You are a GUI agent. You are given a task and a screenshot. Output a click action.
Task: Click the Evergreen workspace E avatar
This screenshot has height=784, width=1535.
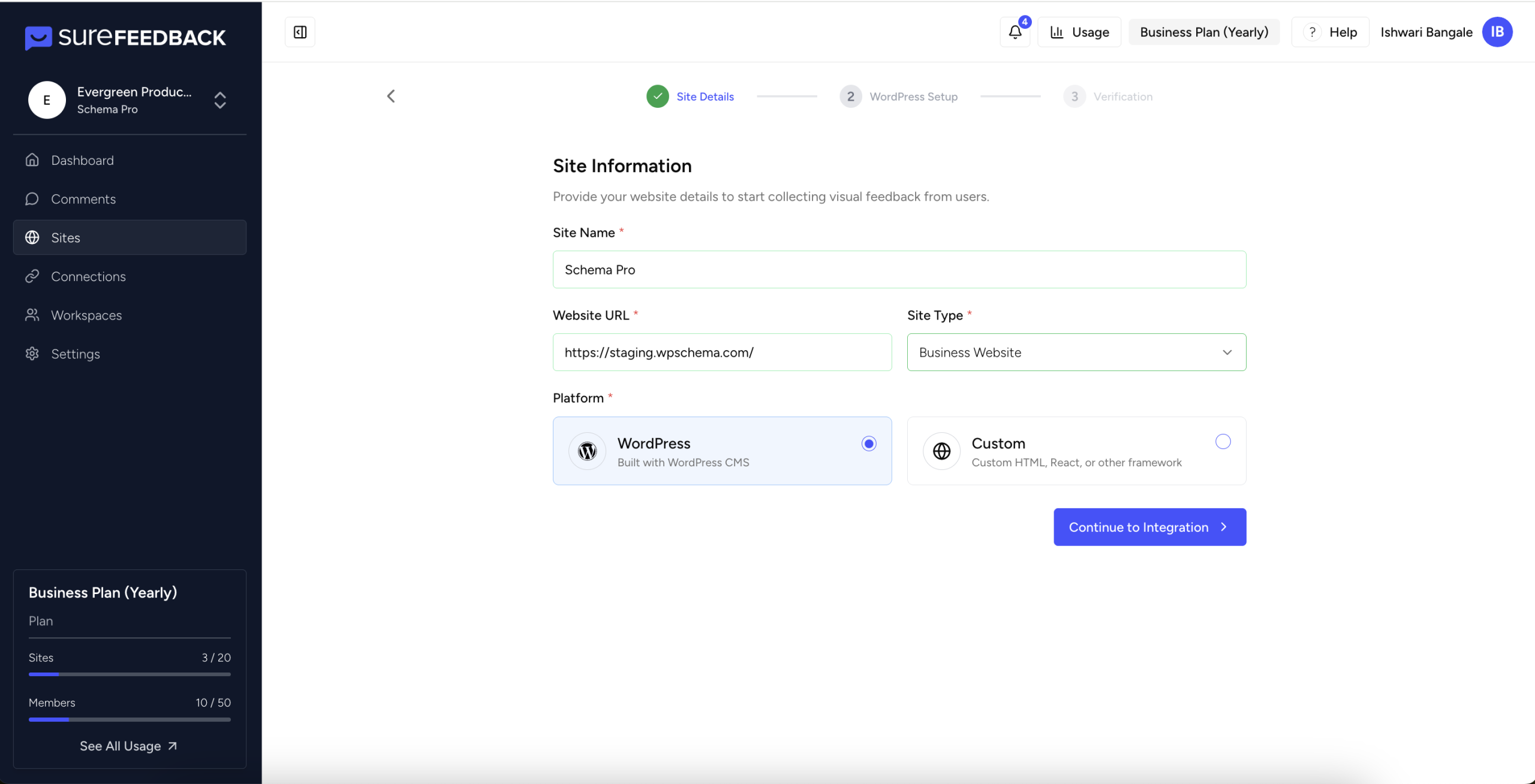[47, 100]
